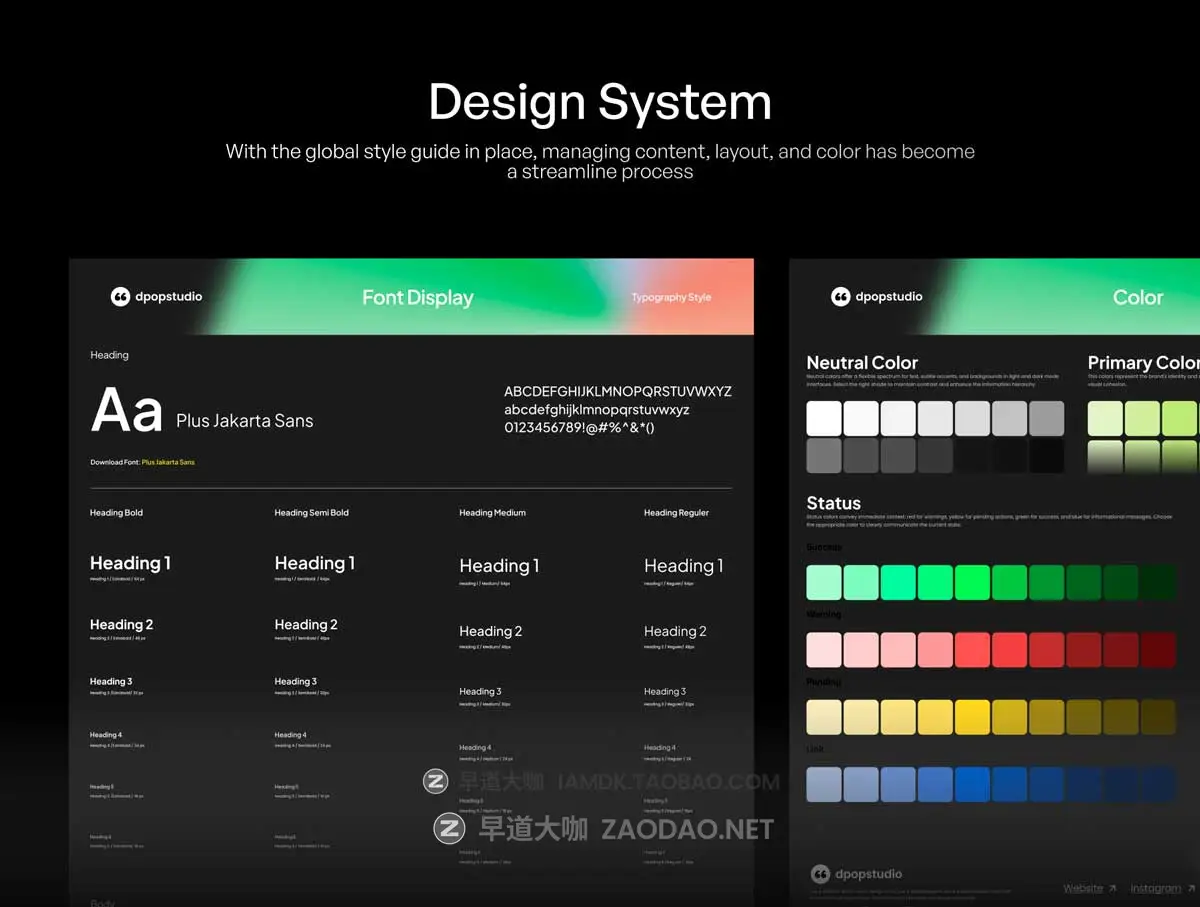The width and height of the screenshot is (1200, 907).
Task: Select the Heading Semi Bold column label
Action: (x=312, y=513)
